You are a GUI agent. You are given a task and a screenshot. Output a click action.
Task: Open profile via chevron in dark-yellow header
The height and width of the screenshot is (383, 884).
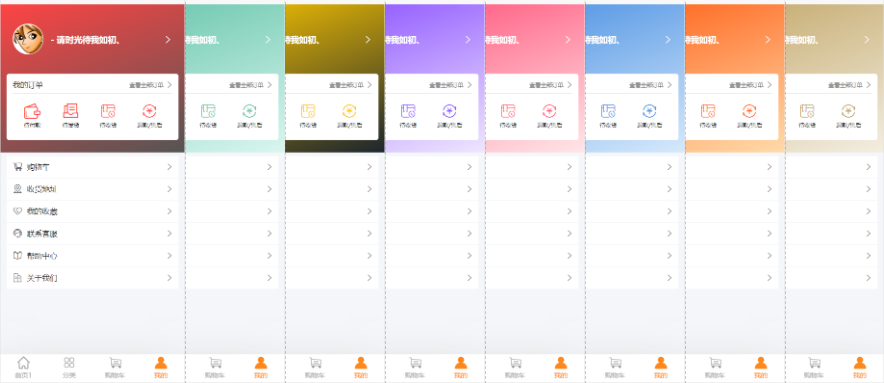[368, 39]
